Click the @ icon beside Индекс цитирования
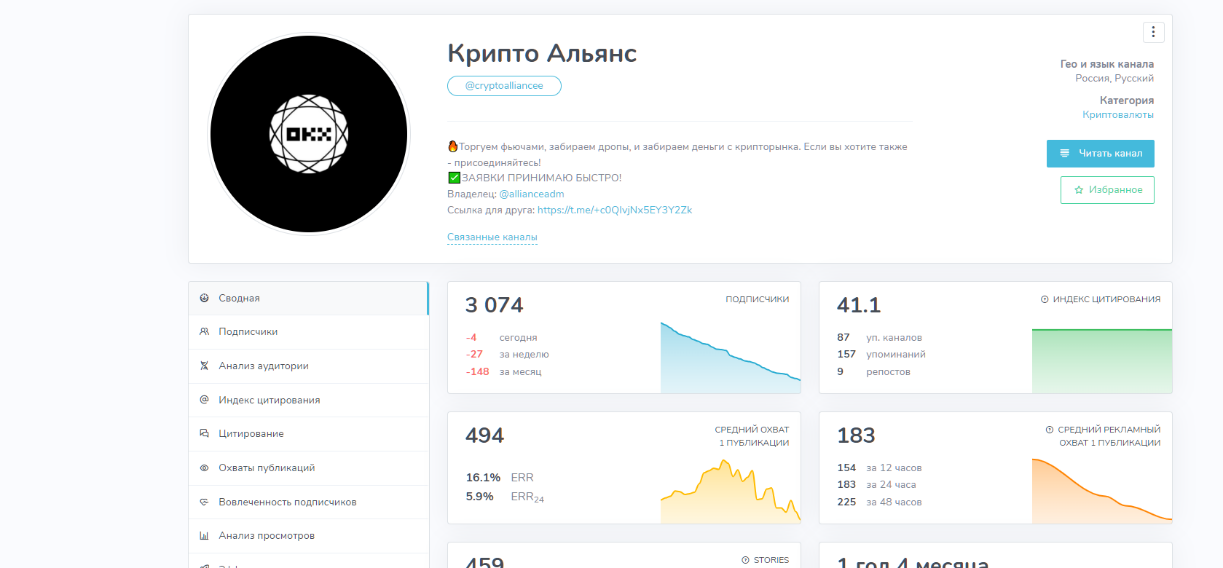Screen dimensions: 1223x568 pos(204,400)
